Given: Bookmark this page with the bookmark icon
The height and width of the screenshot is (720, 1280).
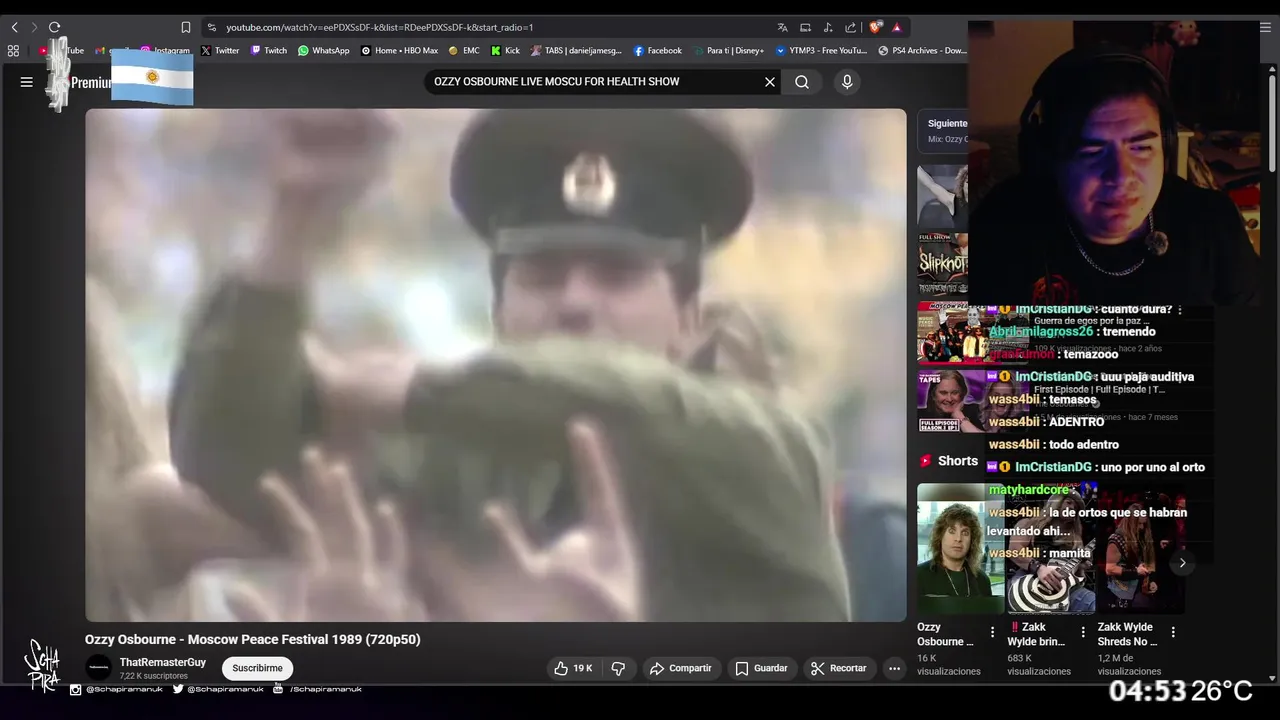Looking at the screenshot, I should pyautogui.click(x=185, y=27).
